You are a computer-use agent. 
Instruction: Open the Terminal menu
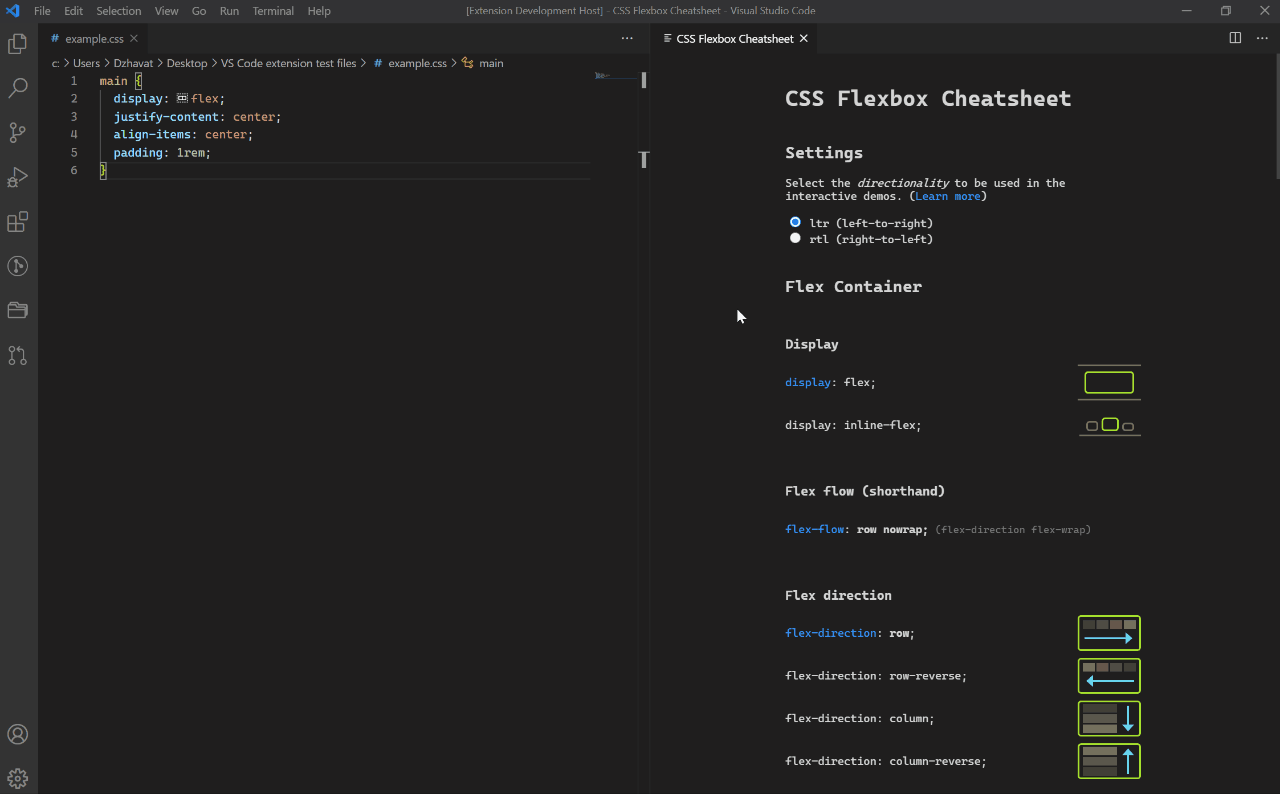(x=273, y=11)
